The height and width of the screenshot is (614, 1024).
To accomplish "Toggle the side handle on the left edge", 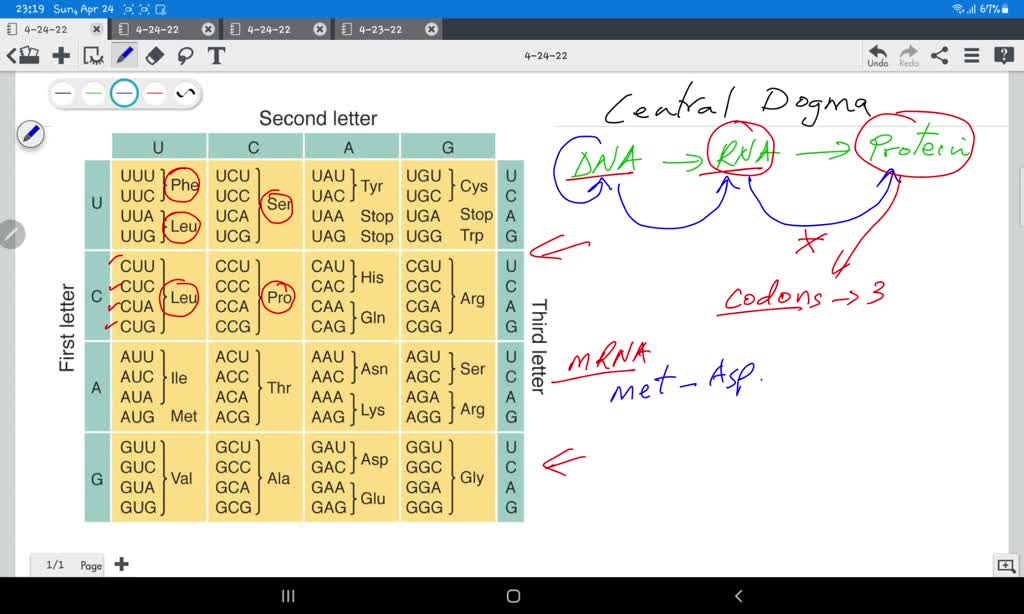I will [x=11, y=234].
